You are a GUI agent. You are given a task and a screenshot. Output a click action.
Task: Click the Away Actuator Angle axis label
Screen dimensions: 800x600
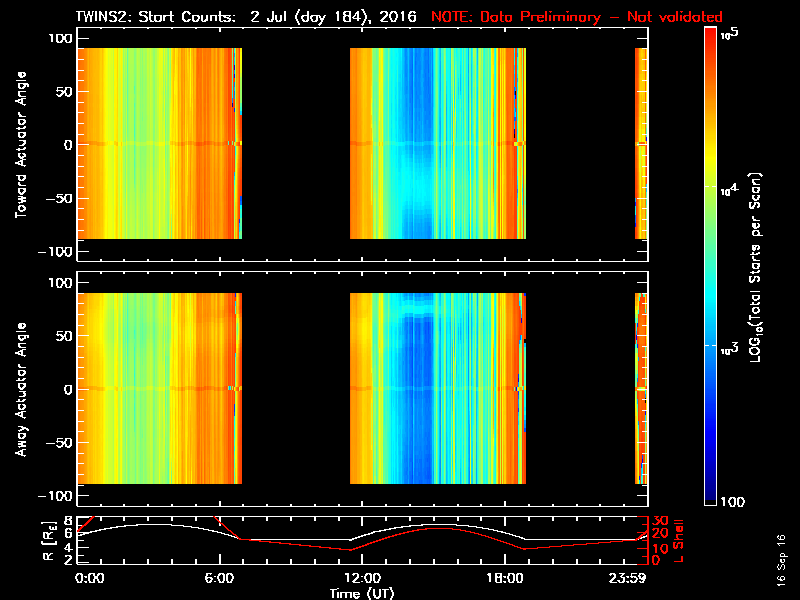21,389
